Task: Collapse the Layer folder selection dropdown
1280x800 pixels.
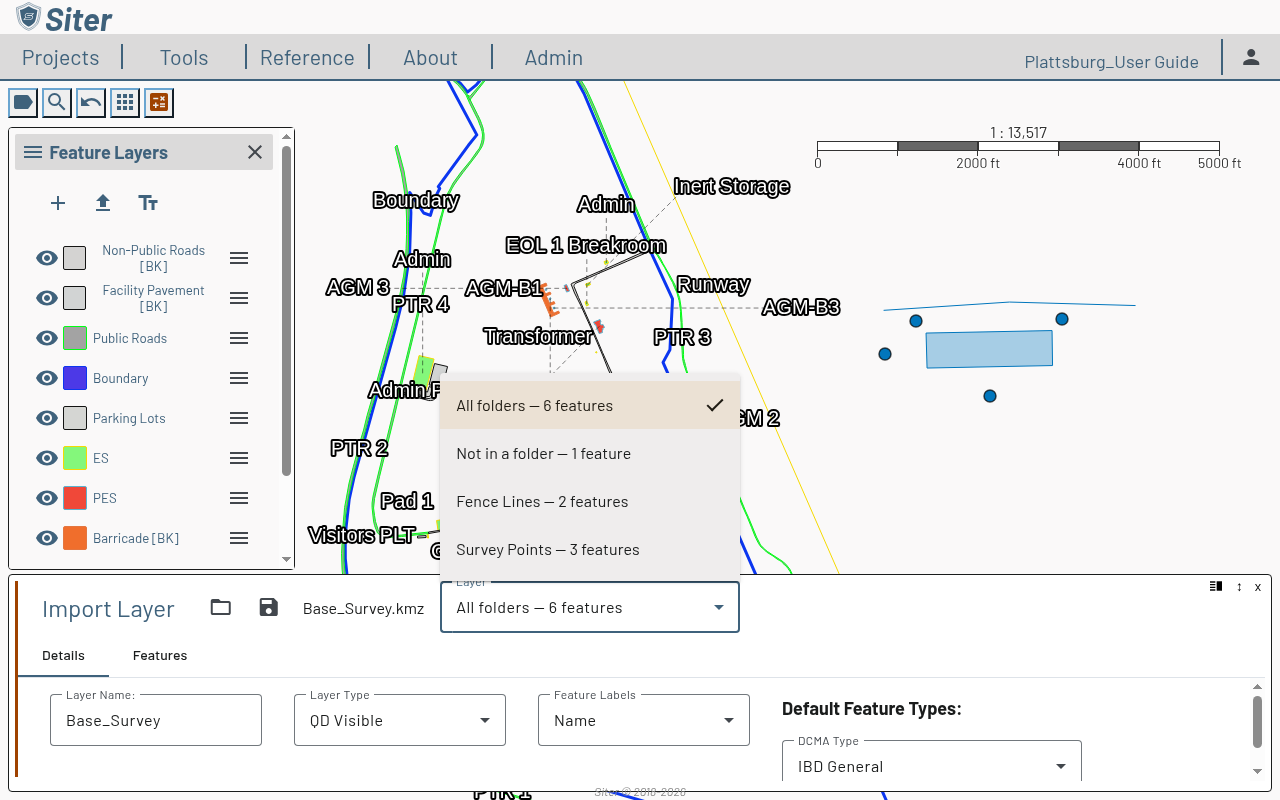Action: click(590, 607)
